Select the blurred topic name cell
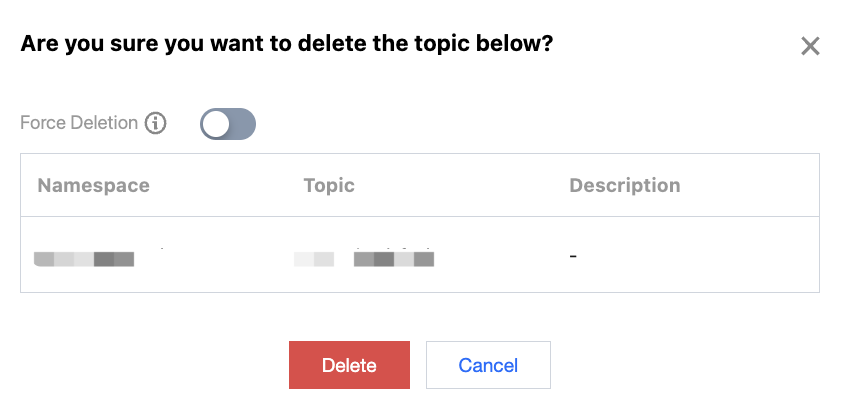Screen dimensions: 856x416 [364, 259]
